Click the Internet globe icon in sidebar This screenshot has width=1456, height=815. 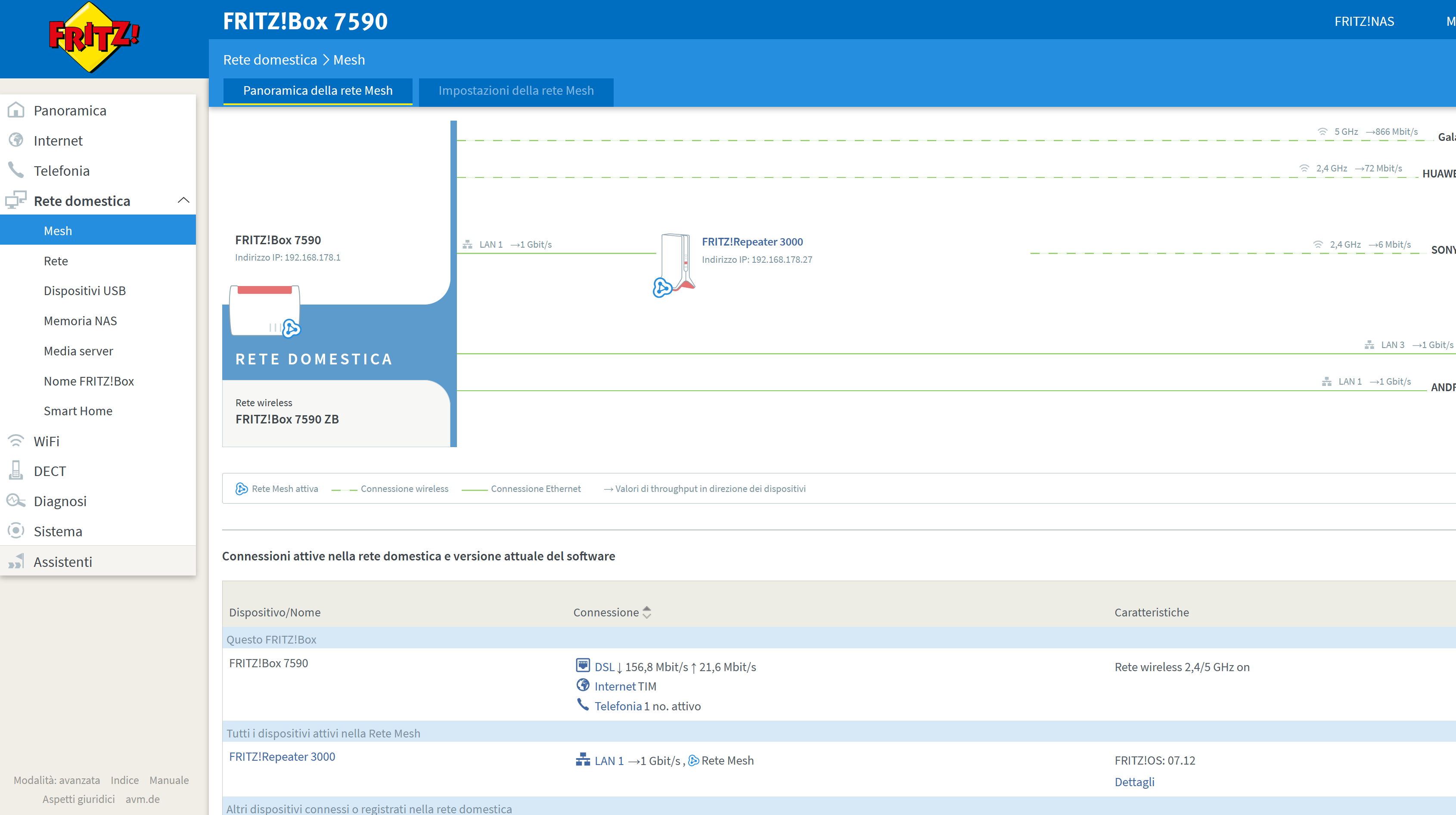click(16, 140)
